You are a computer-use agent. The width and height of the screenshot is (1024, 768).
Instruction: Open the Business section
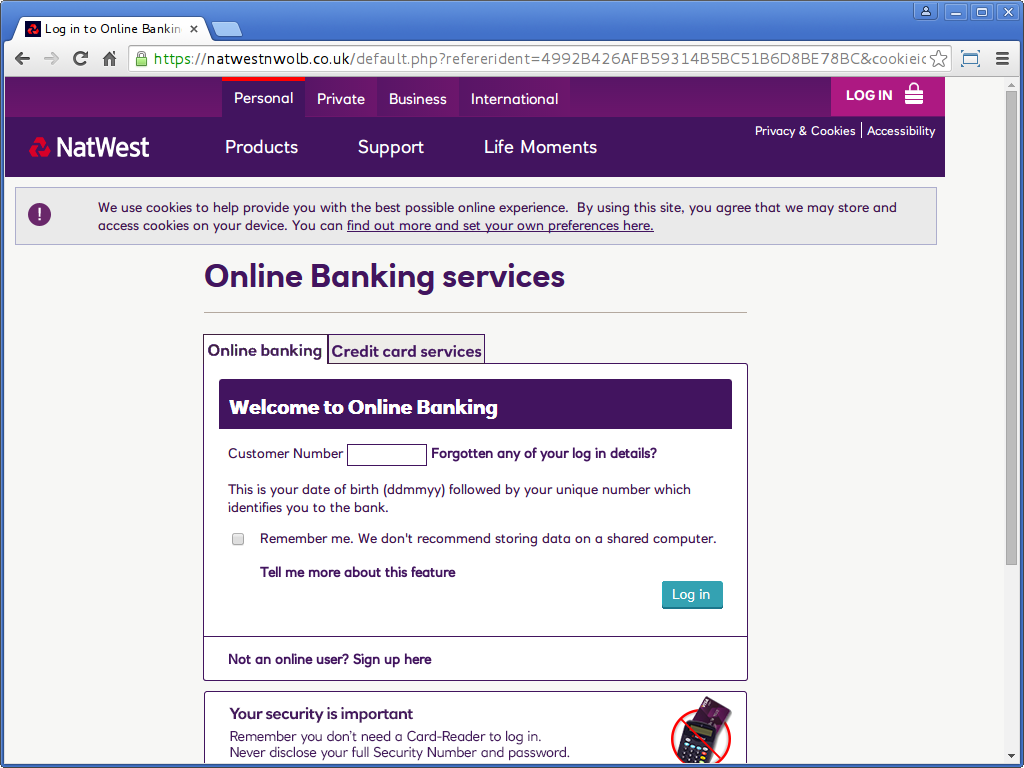(x=418, y=99)
